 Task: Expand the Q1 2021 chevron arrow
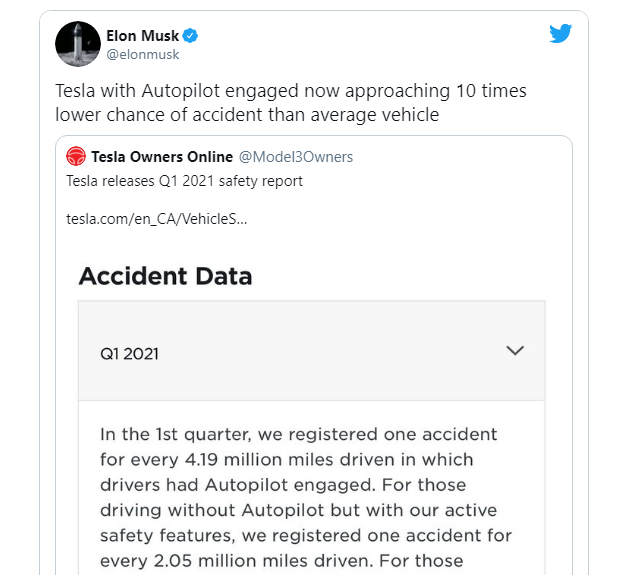515,351
